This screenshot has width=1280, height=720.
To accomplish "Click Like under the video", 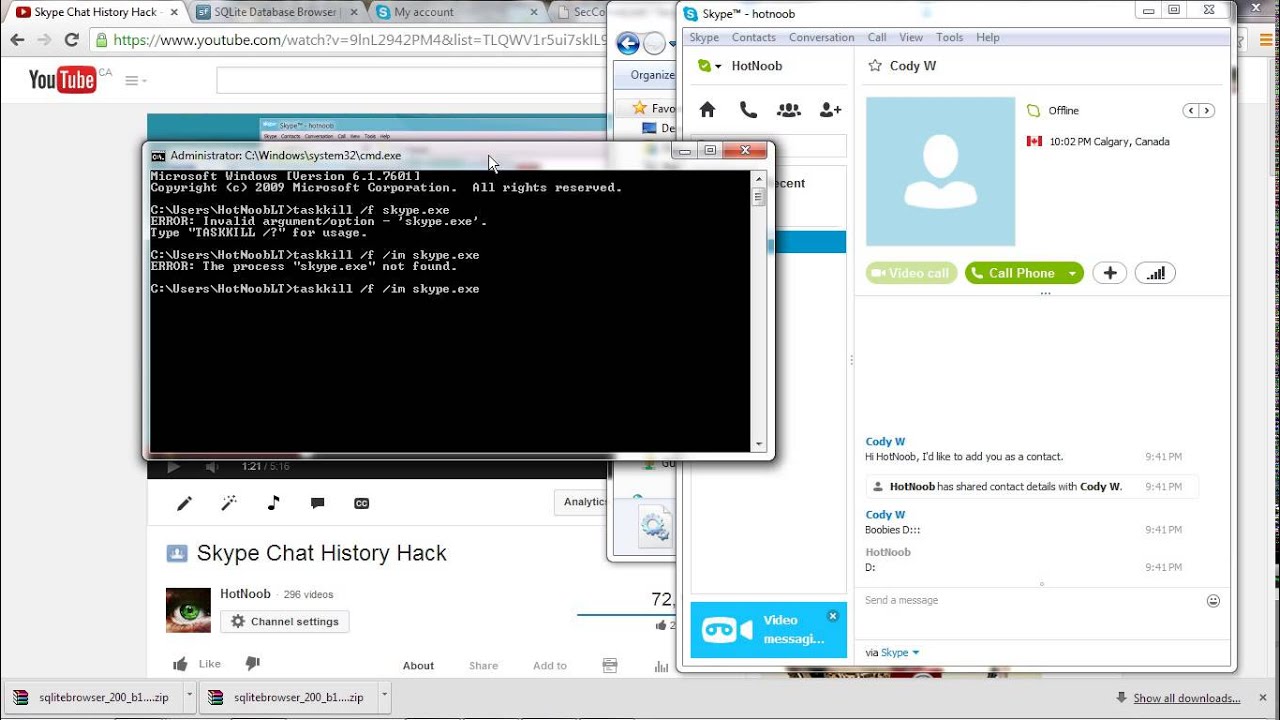I will tap(198, 664).
